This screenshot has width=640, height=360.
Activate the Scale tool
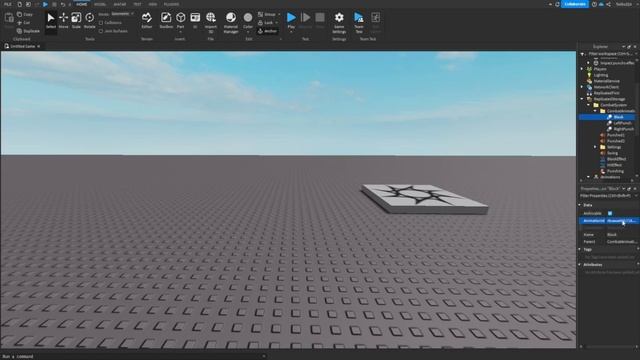click(x=76, y=20)
